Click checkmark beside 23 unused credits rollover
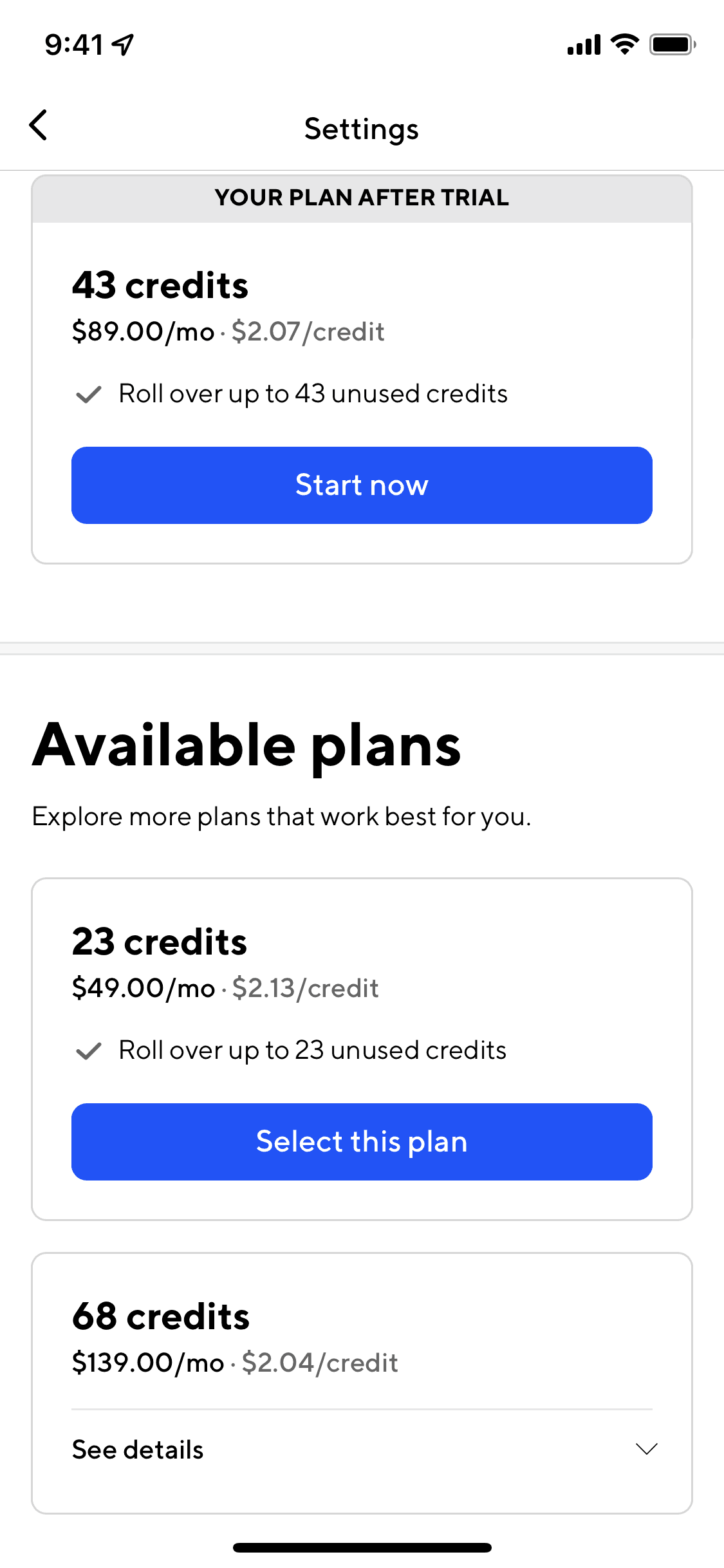 (x=89, y=1050)
